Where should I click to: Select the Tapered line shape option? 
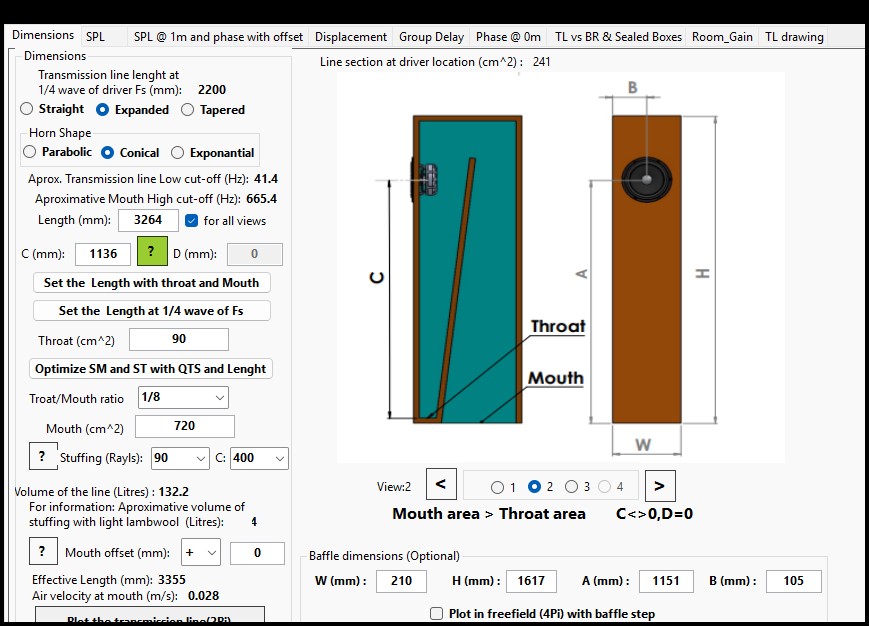pyautogui.click(x=188, y=110)
